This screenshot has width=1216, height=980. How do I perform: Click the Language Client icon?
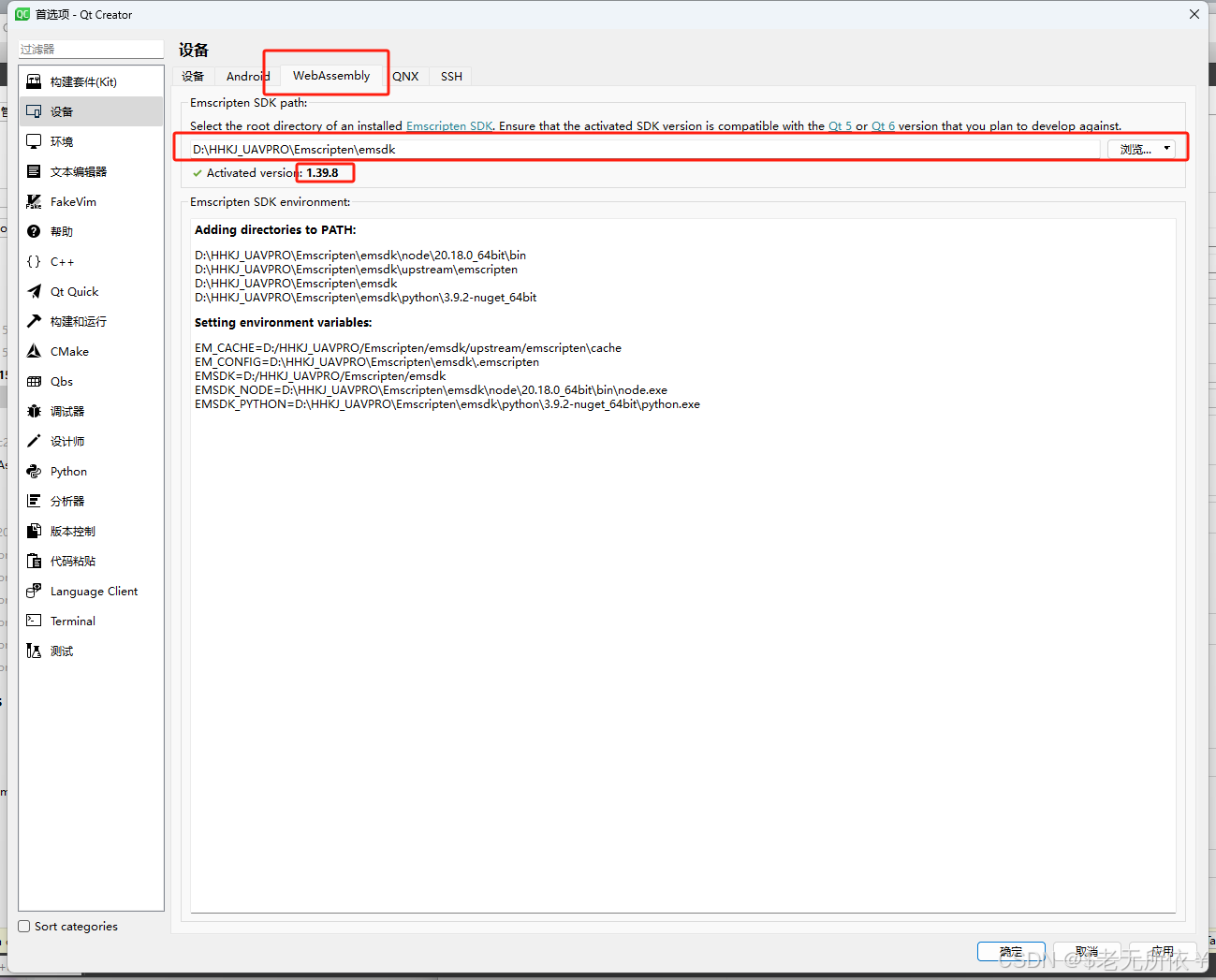click(x=35, y=591)
